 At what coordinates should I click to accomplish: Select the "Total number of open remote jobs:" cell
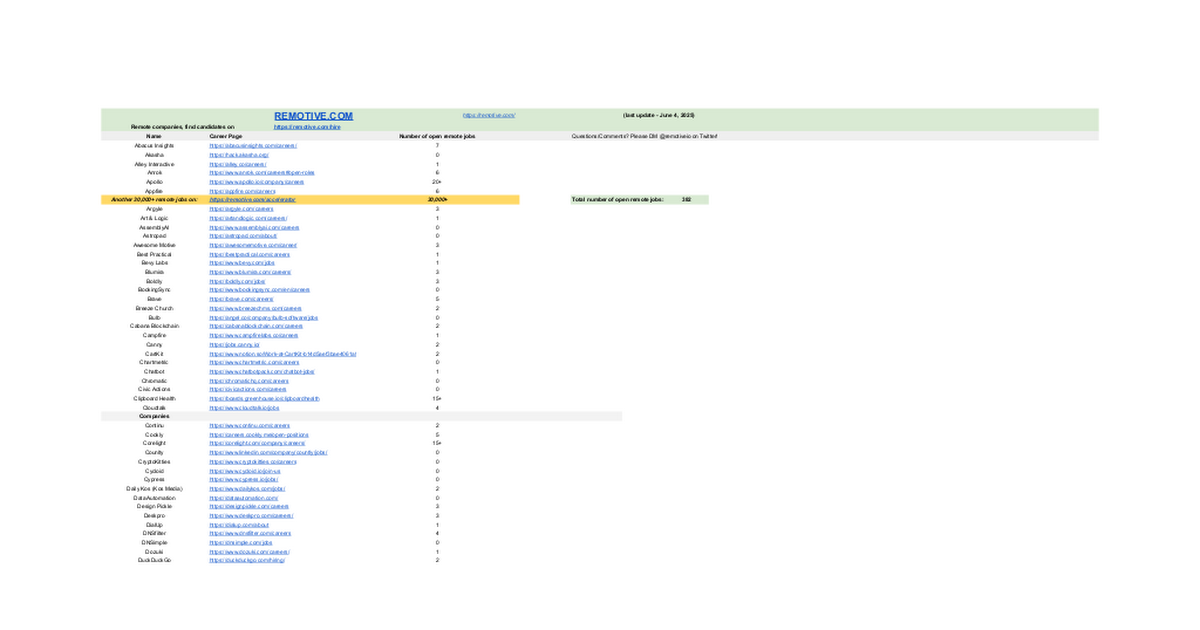tap(617, 200)
